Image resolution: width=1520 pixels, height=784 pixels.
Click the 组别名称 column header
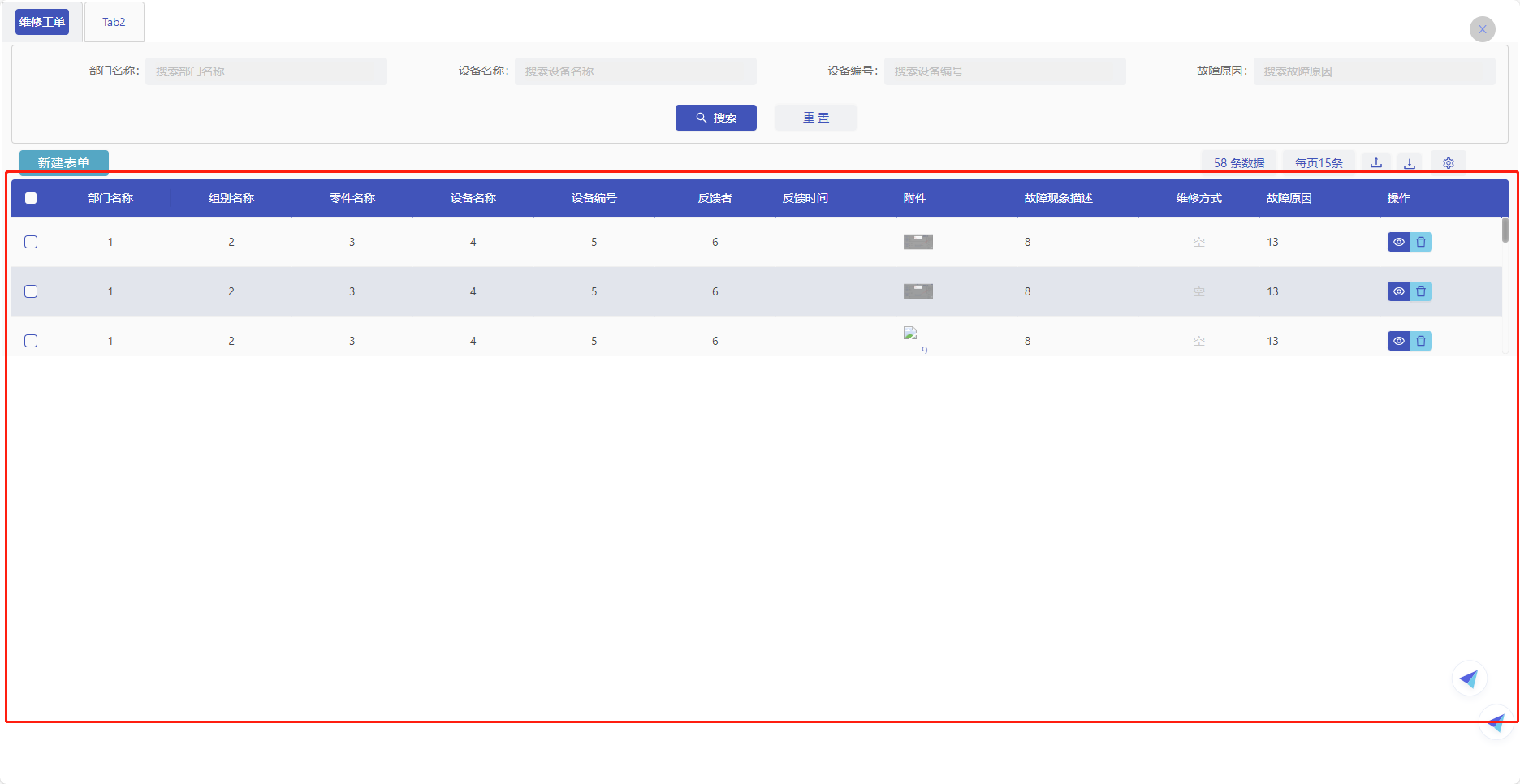231,198
